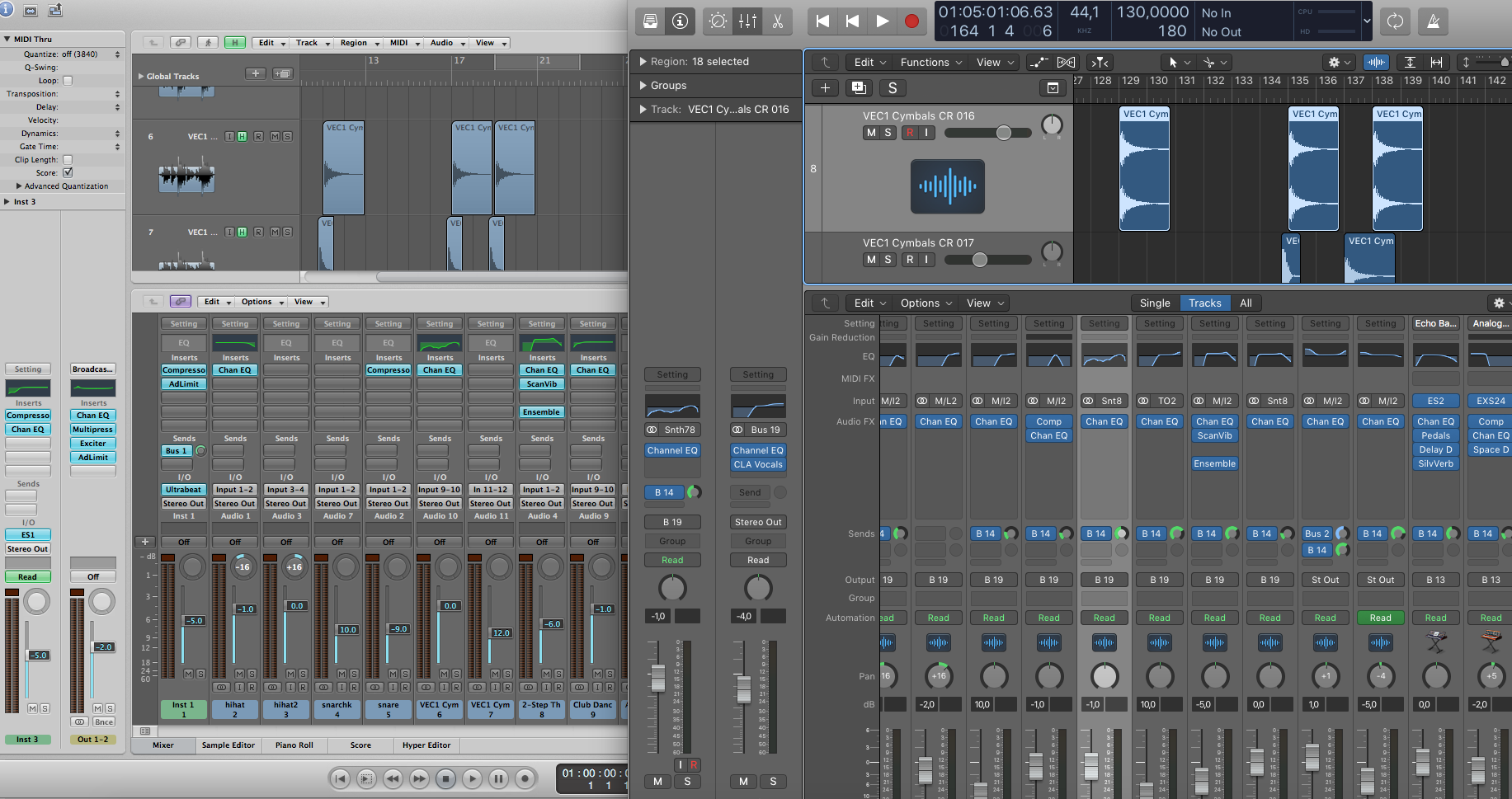Uncheck the Score checkbox
This screenshot has height=799, width=1512.
pos(68,173)
